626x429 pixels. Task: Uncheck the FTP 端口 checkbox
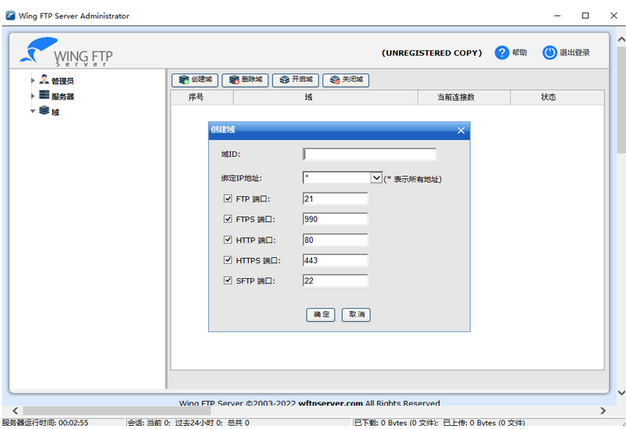228,198
